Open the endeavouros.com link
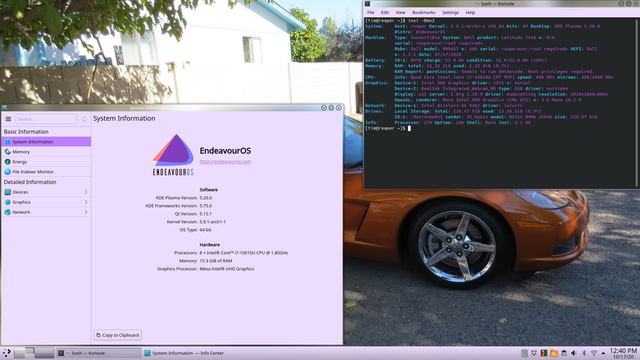The width and height of the screenshot is (640, 360). (x=225, y=162)
